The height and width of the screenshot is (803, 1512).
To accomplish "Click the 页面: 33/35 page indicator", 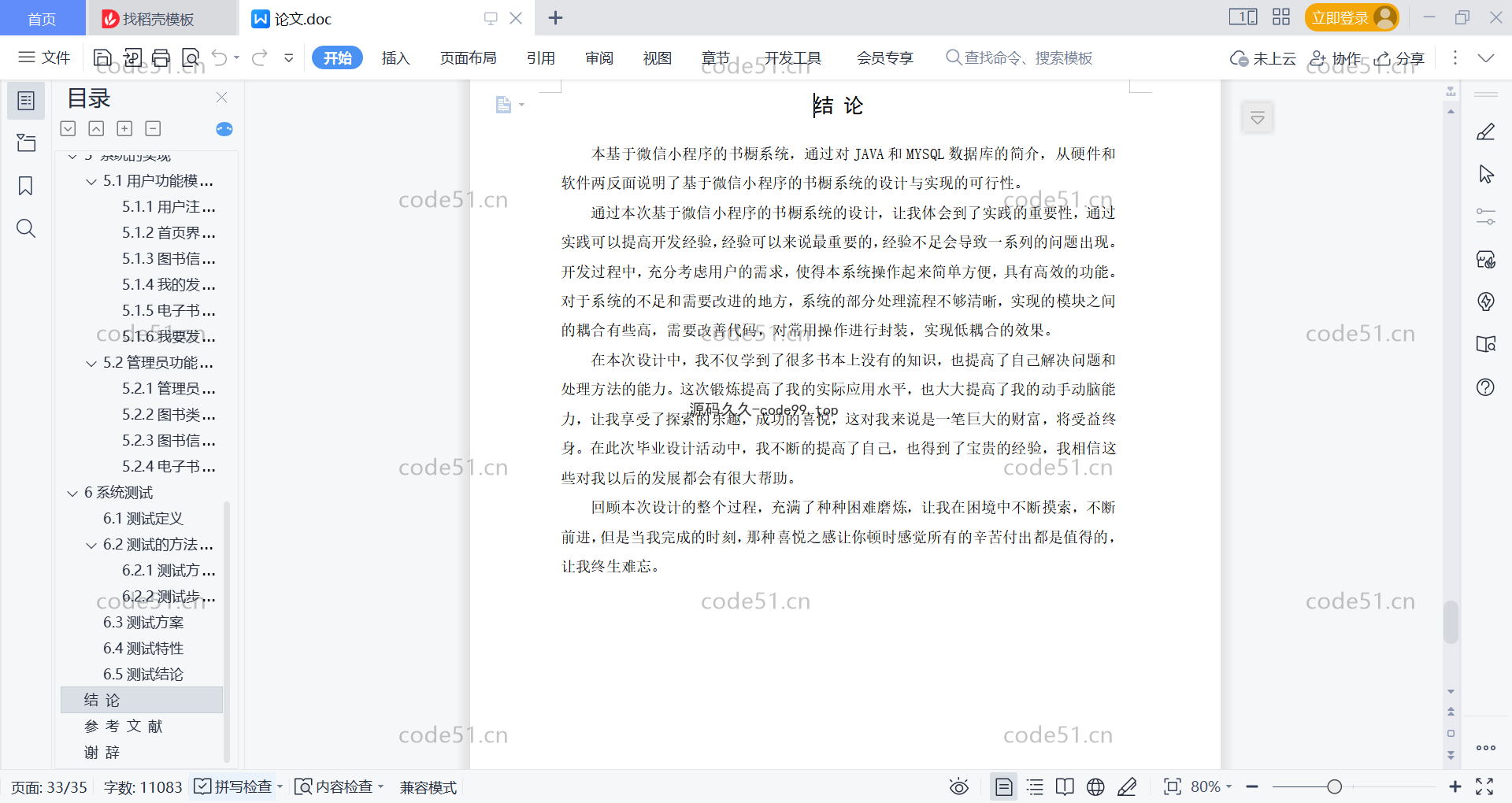I will [x=49, y=787].
